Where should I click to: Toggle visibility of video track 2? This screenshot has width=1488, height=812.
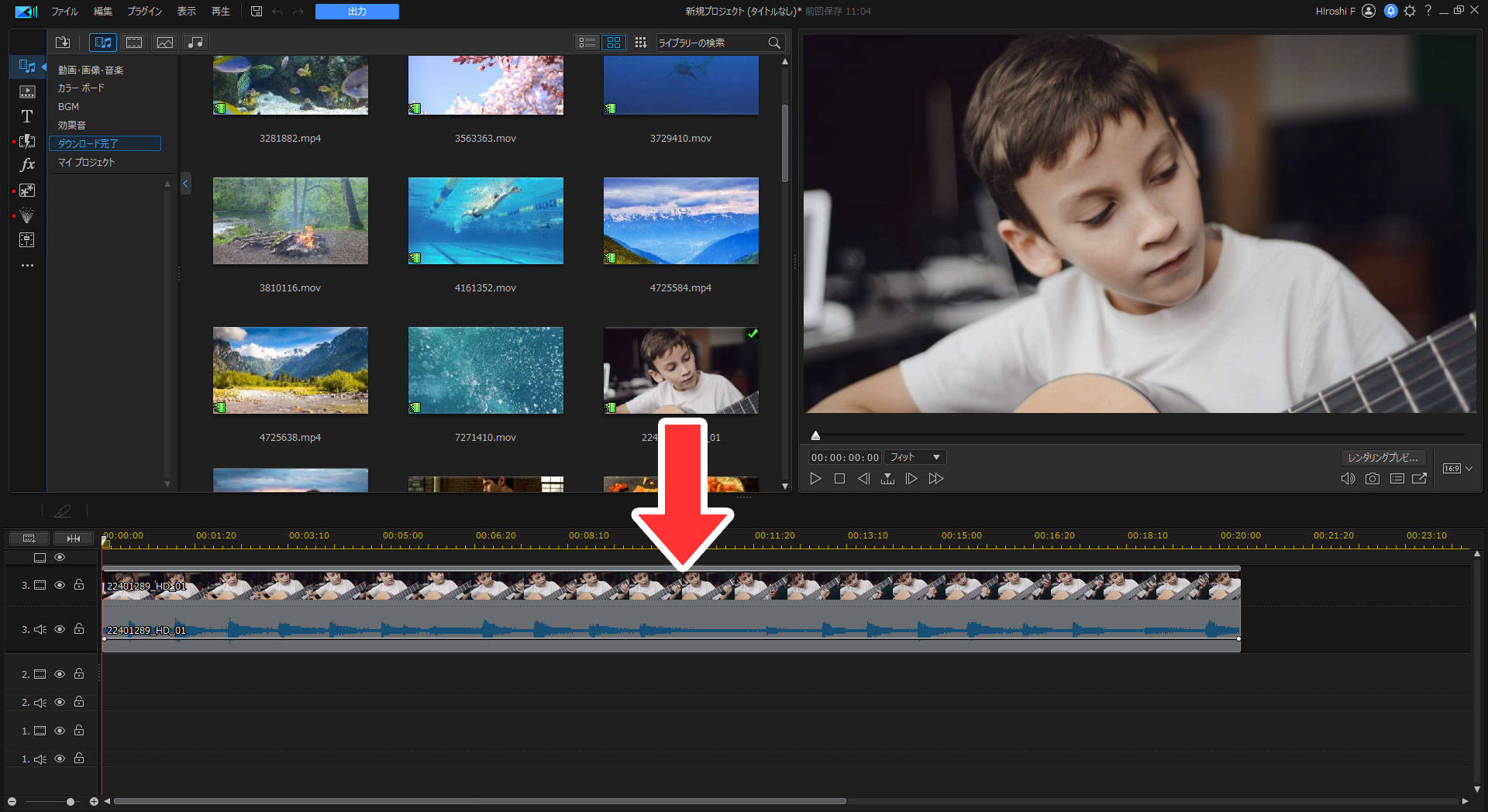point(60,674)
